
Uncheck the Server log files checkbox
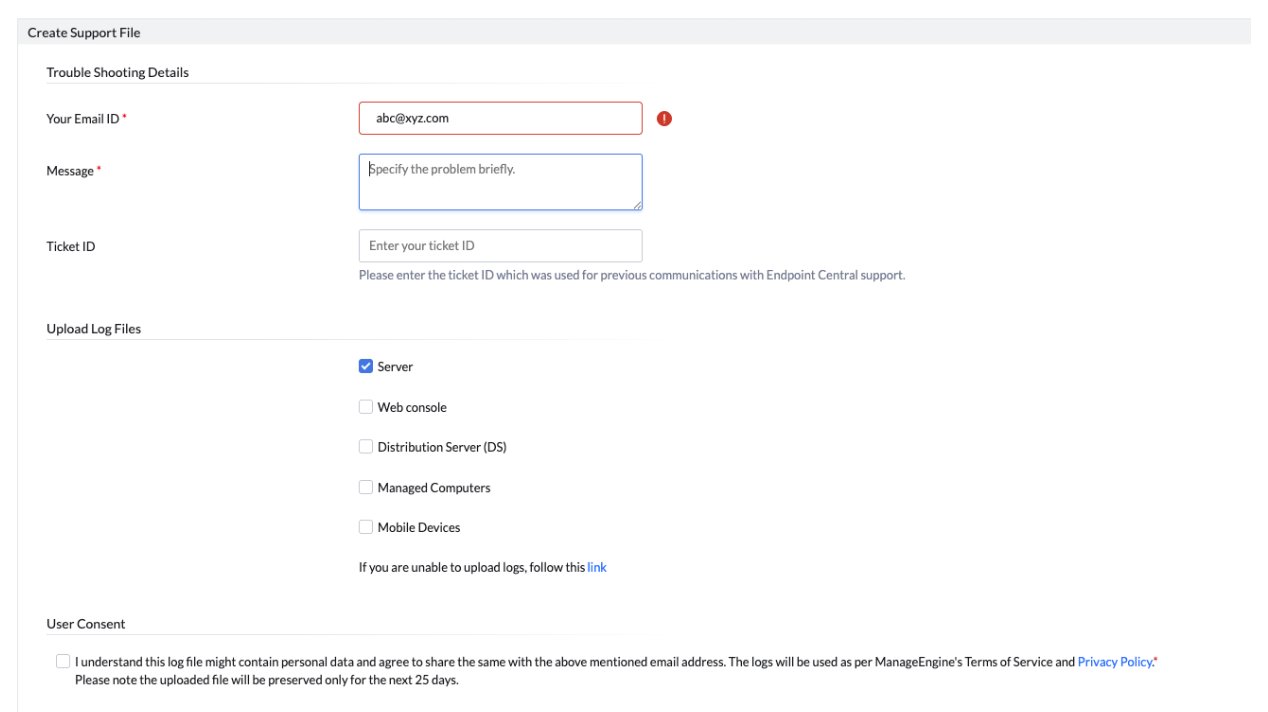[366, 366]
